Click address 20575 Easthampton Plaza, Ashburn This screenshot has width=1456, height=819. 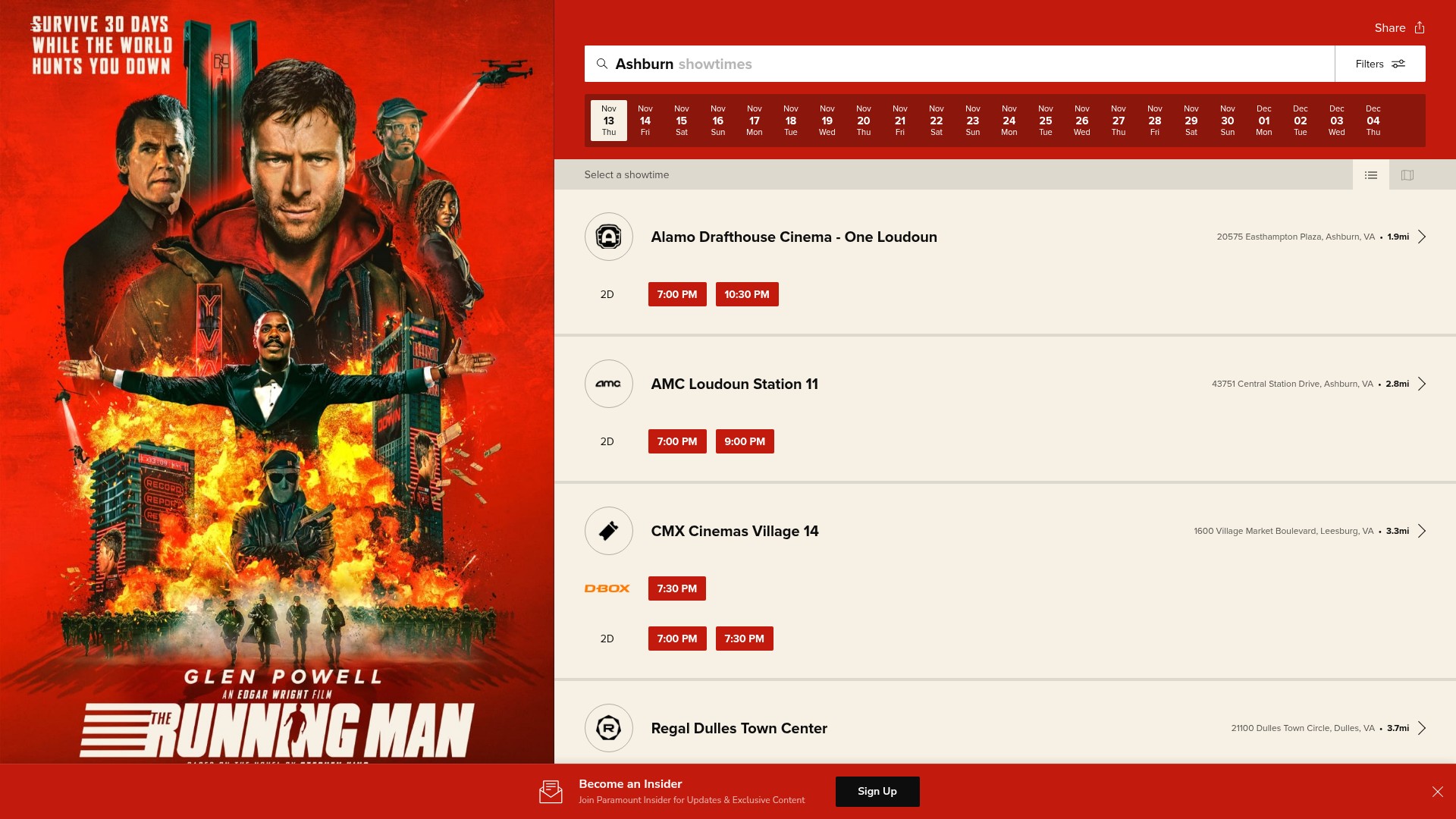(x=1295, y=237)
